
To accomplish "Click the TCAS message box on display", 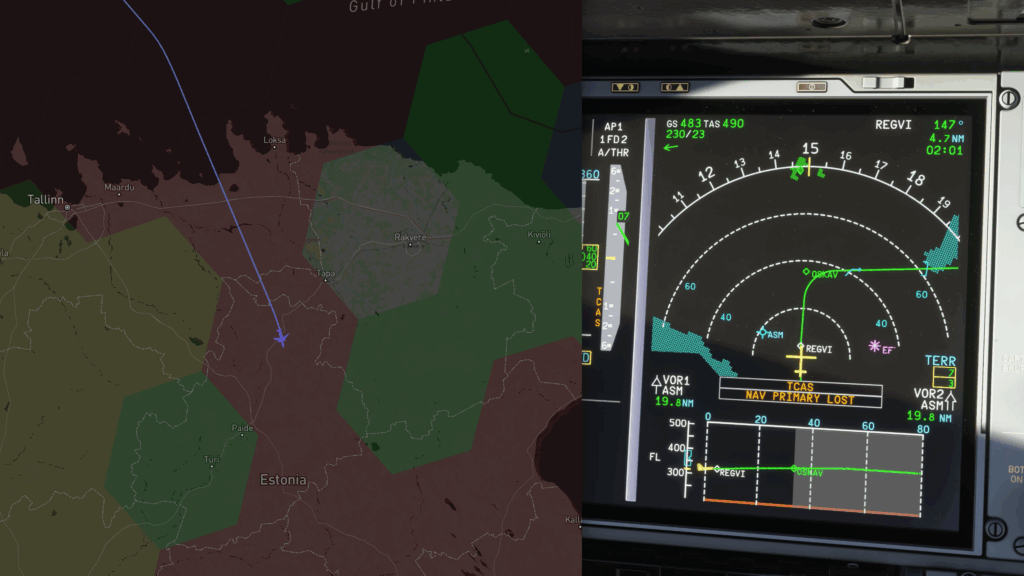I will [800, 386].
